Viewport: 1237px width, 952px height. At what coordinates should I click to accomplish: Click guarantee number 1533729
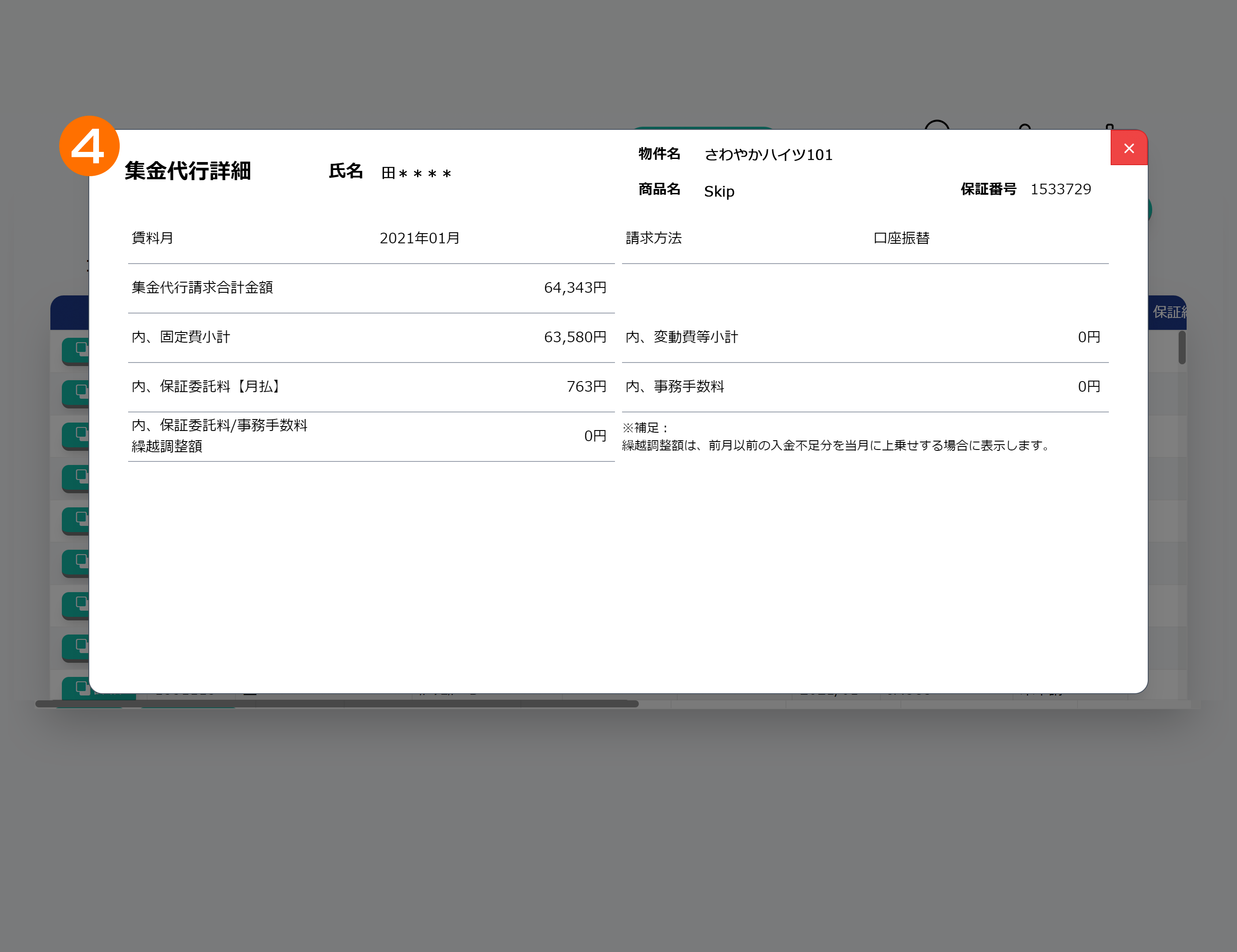click(x=1060, y=189)
